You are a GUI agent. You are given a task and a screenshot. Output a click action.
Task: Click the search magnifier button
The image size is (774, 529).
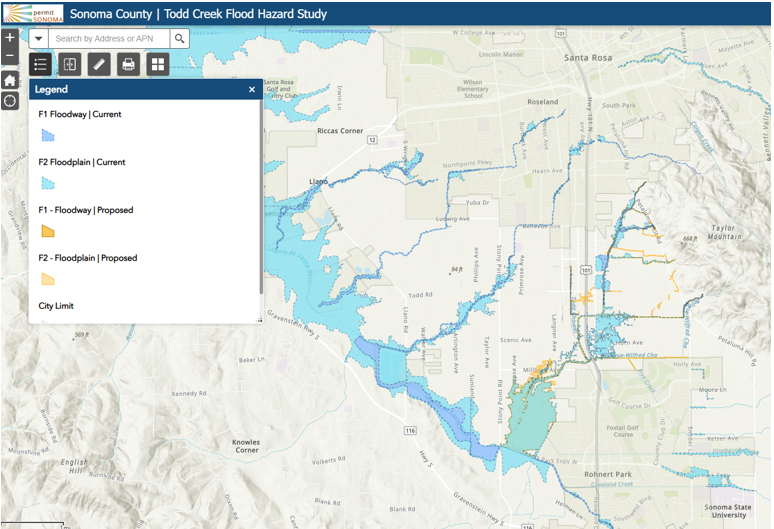point(179,39)
